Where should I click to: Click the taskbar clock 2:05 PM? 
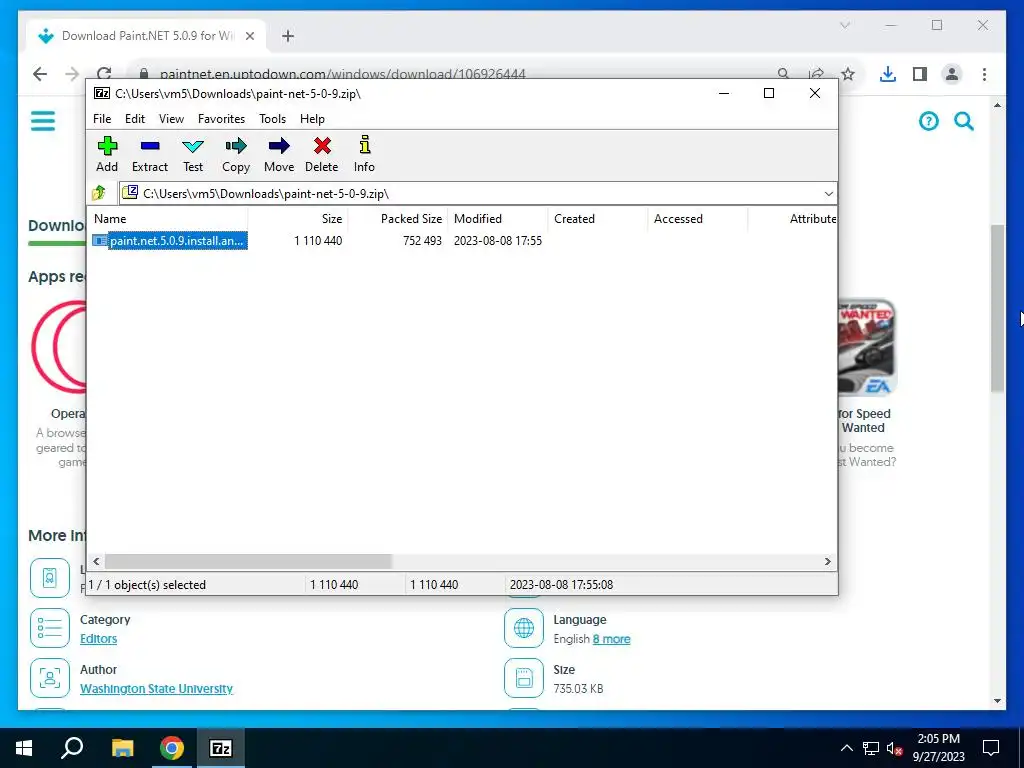click(938, 748)
